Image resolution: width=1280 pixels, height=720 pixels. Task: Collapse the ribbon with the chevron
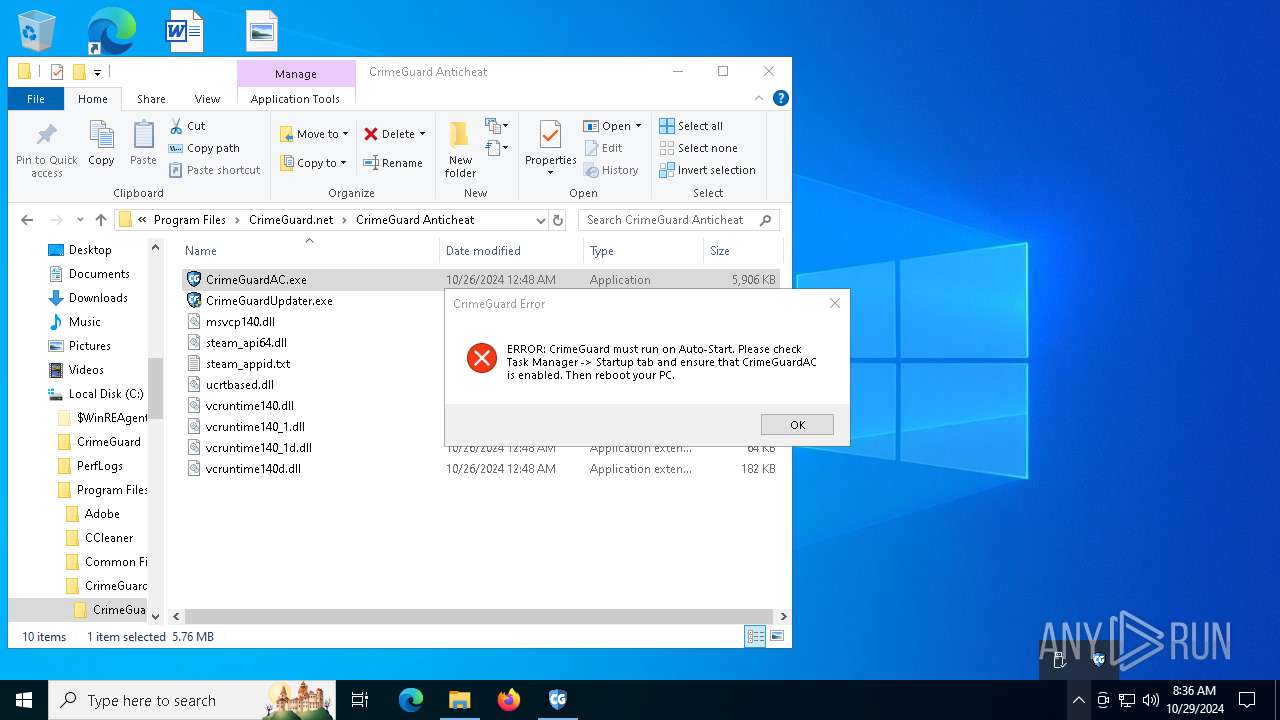(x=759, y=98)
